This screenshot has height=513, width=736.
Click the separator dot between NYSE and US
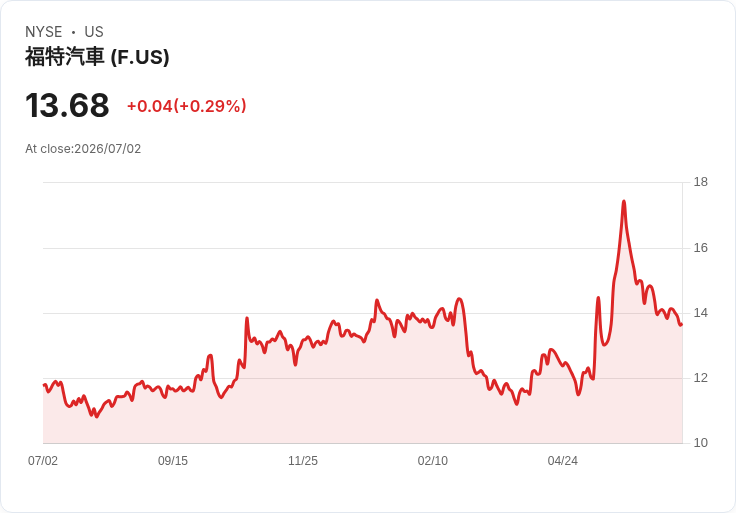coord(73,32)
